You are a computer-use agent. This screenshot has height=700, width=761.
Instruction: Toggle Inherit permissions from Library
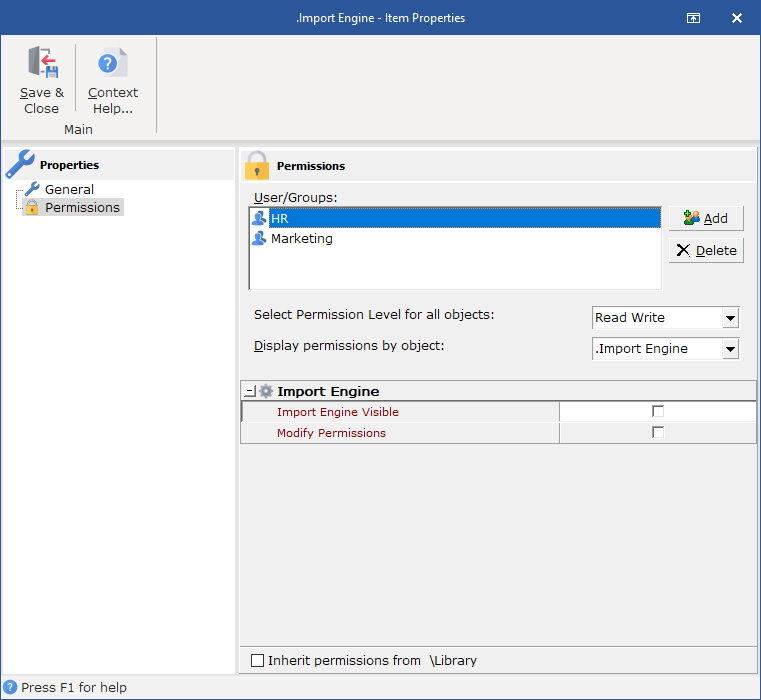click(258, 660)
